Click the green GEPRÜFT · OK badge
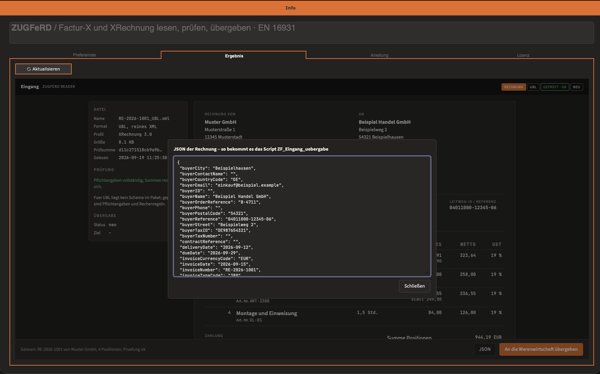Image resolution: width=600 pixels, height=374 pixels. (554, 87)
